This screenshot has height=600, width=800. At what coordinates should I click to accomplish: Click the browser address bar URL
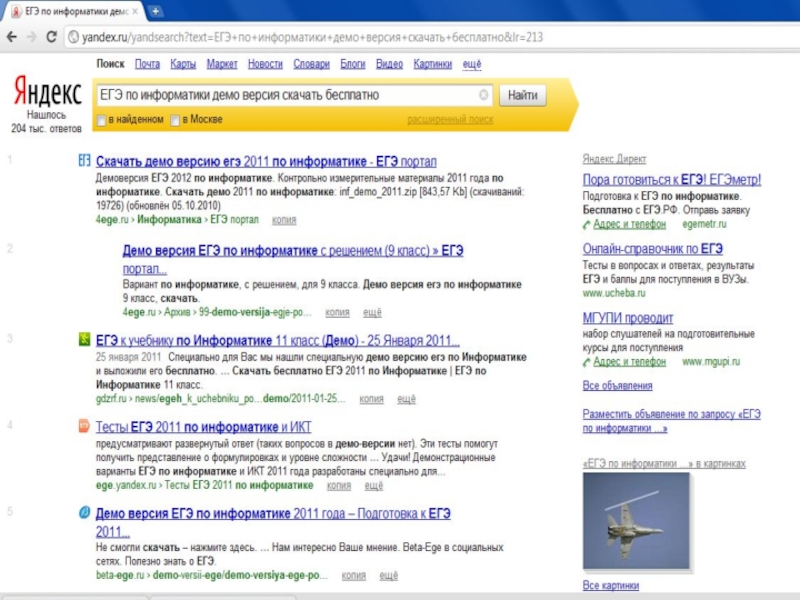[x=312, y=37]
